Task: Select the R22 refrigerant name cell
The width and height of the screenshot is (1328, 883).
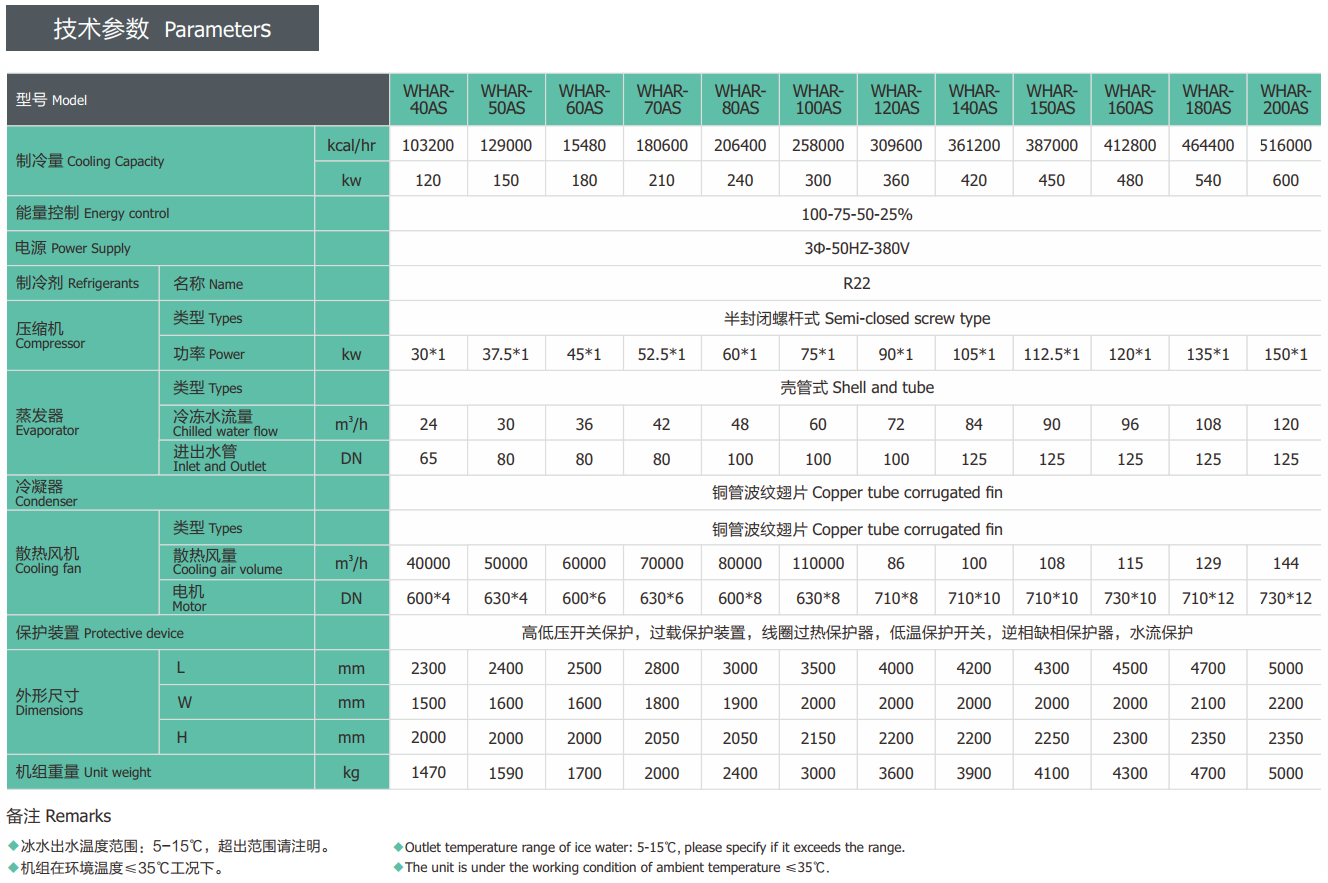Action: pyautogui.click(x=856, y=283)
